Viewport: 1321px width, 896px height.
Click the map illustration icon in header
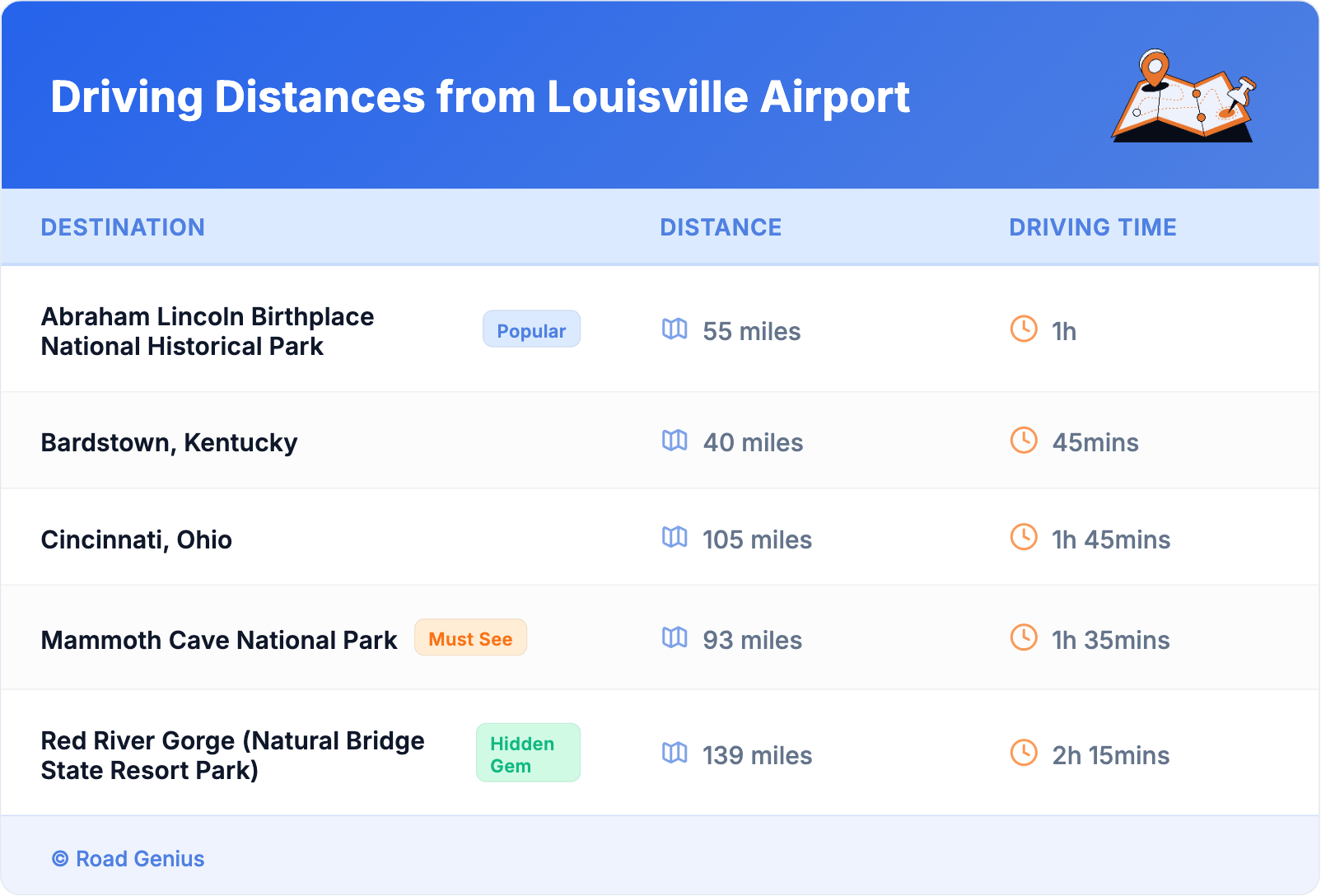tap(1184, 96)
